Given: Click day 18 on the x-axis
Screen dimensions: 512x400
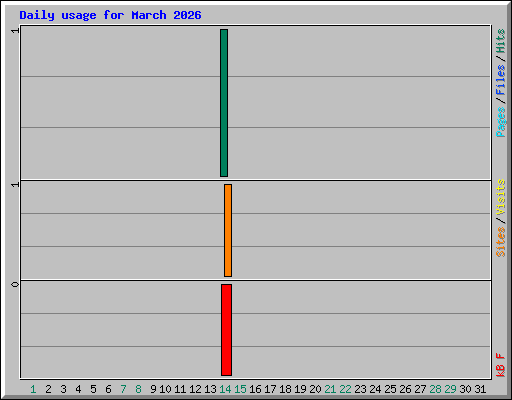Looking at the screenshot, I should click(285, 389).
